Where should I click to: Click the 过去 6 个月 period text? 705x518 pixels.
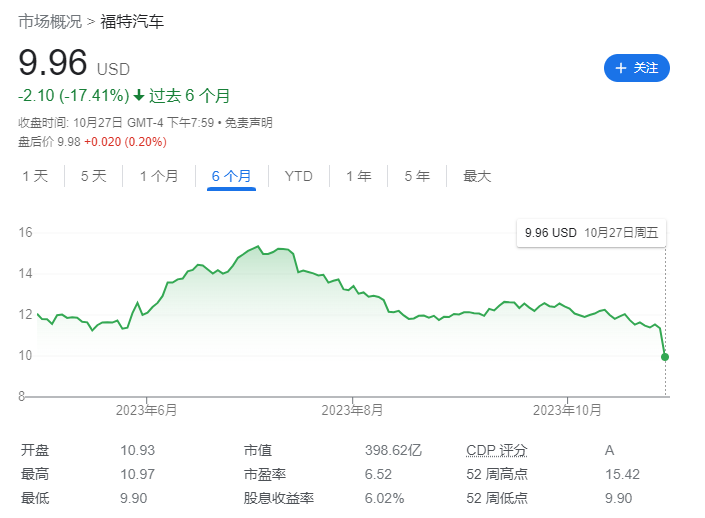189,95
